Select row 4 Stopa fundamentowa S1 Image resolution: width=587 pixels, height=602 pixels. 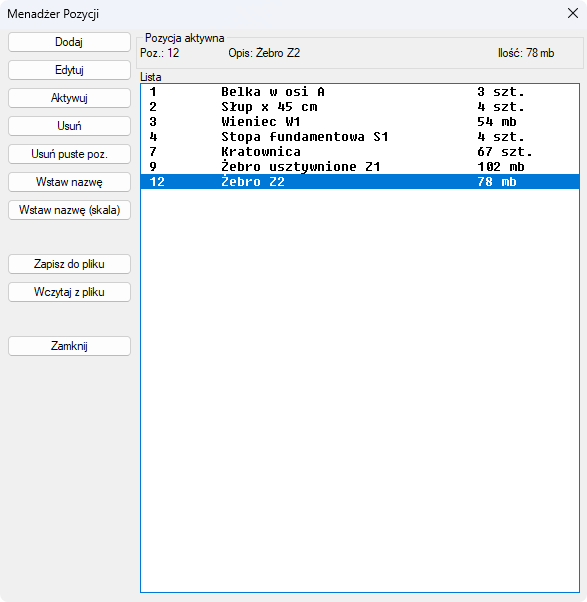tap(360, 137)
